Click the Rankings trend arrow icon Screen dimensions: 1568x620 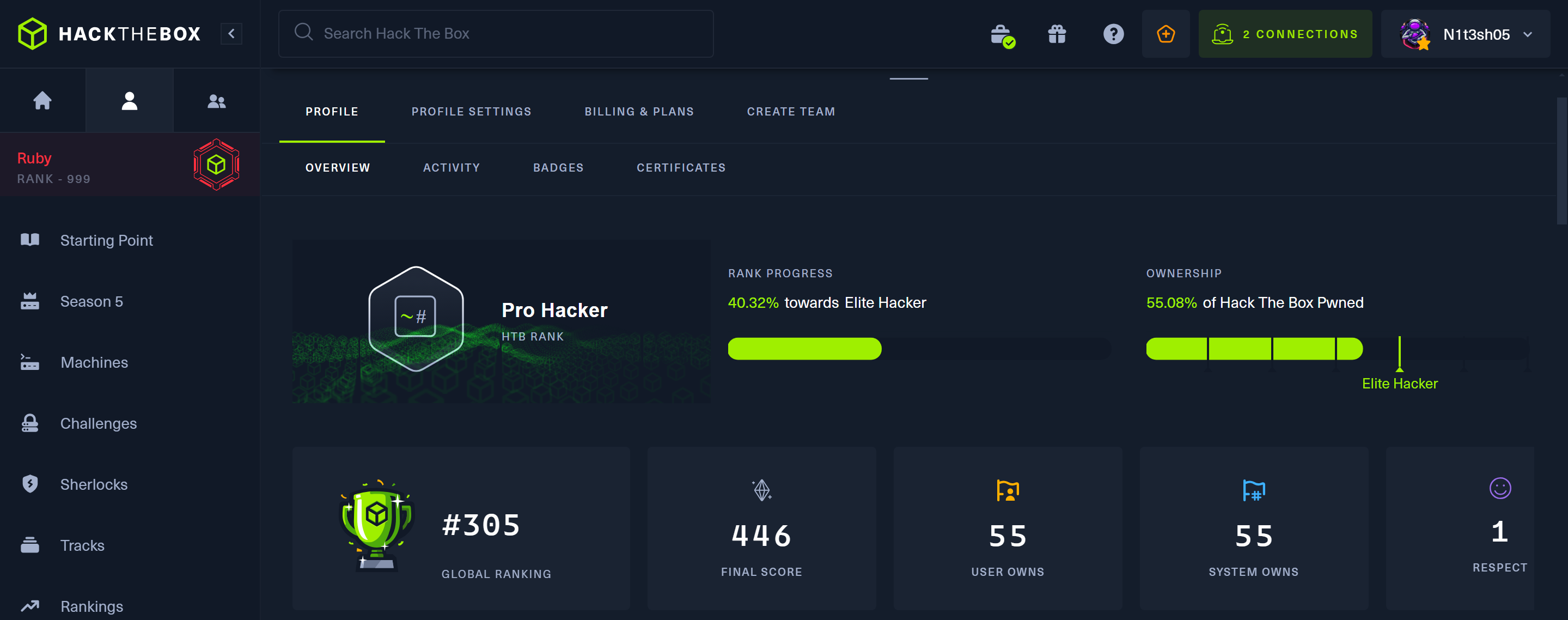30,605
